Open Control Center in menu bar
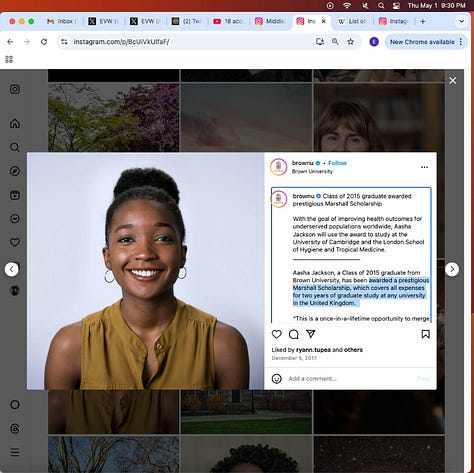The width and height of the screenshot is (474, 473). (x=396, y=5)
